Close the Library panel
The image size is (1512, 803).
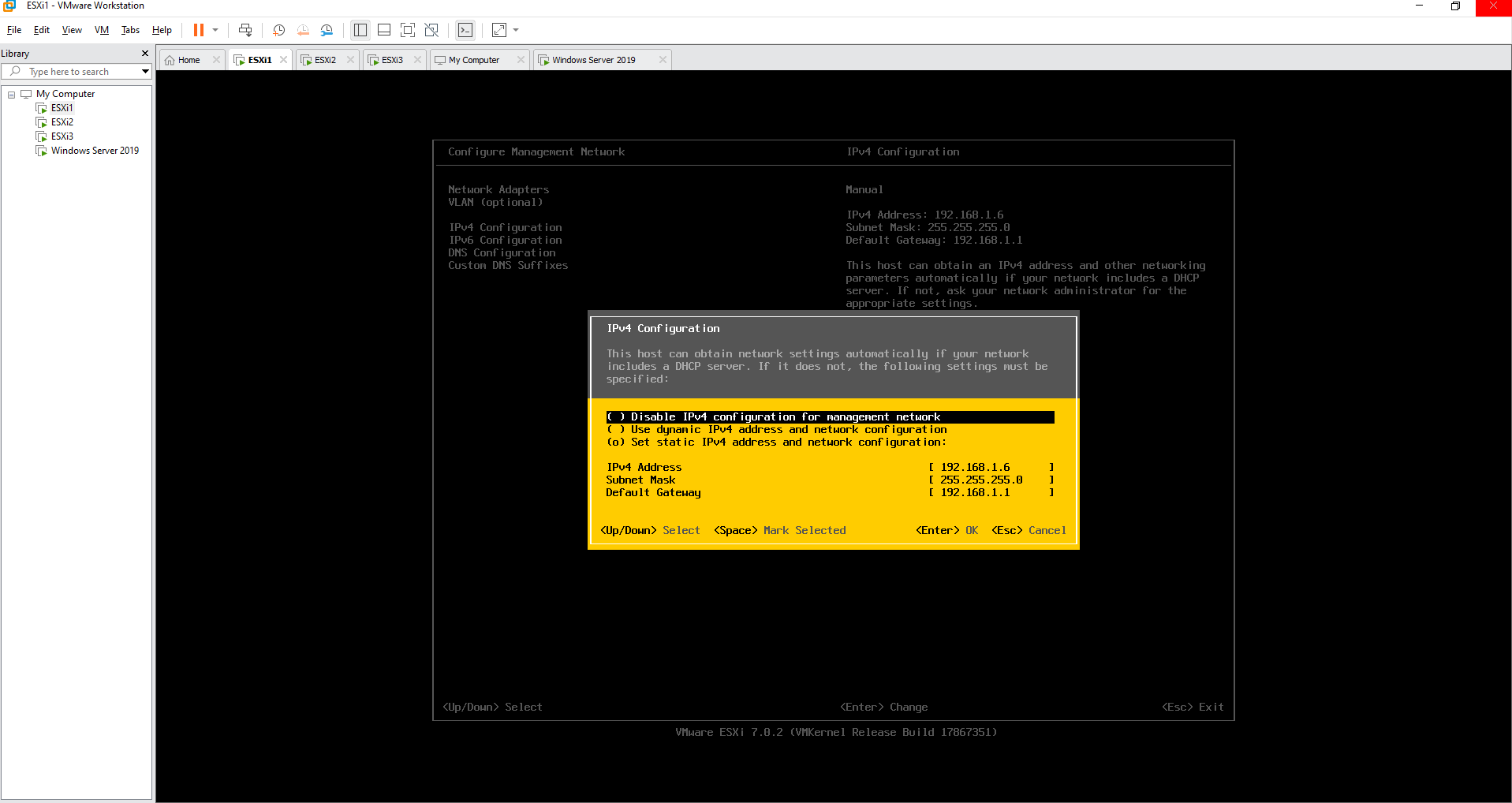(145, 54)
